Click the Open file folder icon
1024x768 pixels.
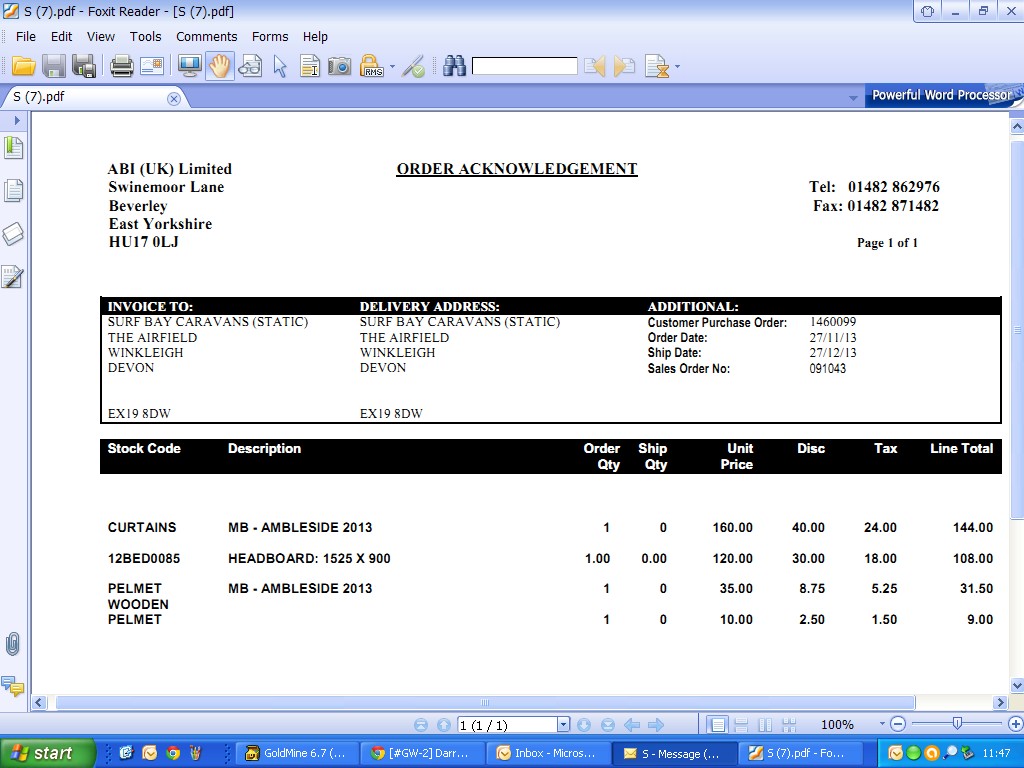click(24, 67)
